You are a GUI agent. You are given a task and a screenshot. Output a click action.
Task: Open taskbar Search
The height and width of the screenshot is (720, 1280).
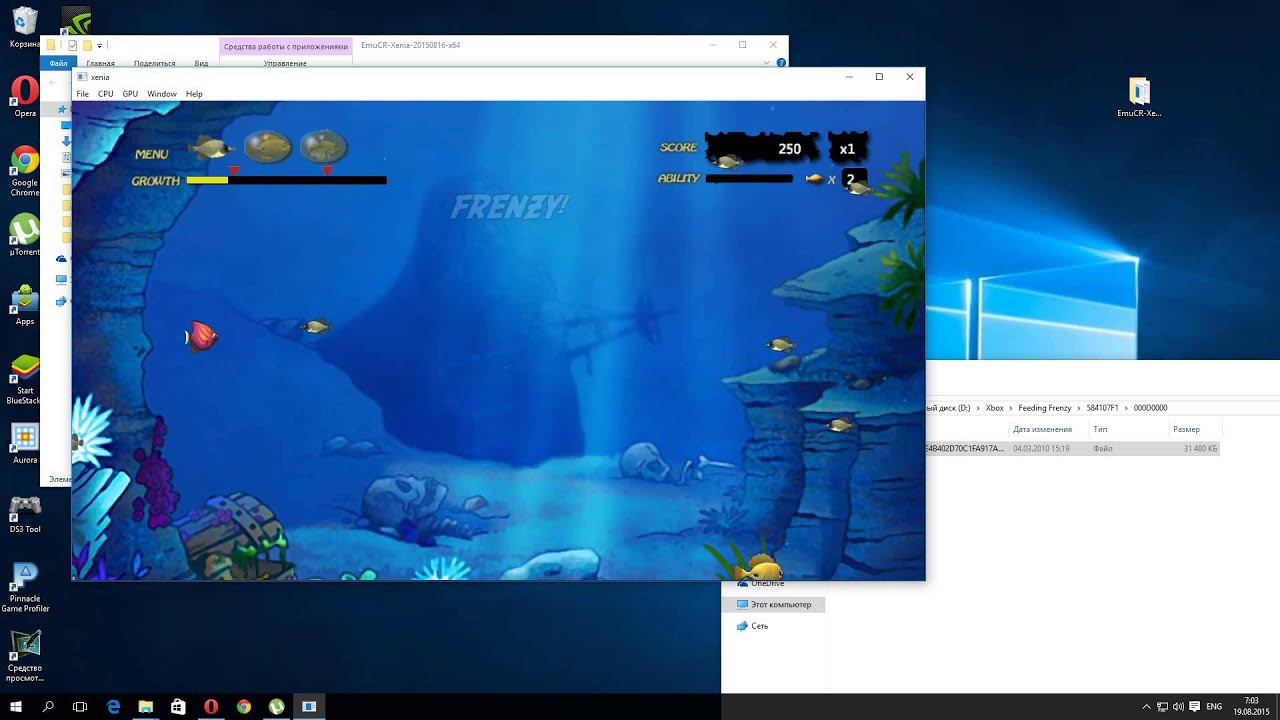coord(48,706)
